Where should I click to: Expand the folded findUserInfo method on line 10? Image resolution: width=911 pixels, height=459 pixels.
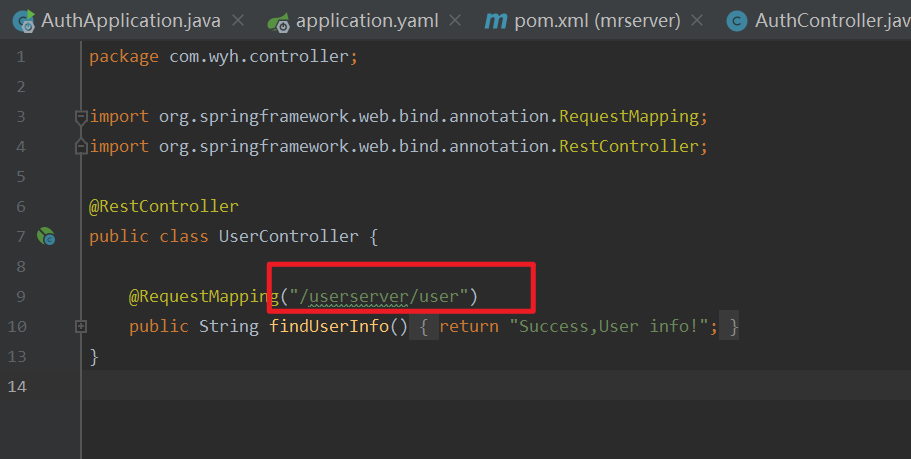pyautogui.click(x=81, y=327)
